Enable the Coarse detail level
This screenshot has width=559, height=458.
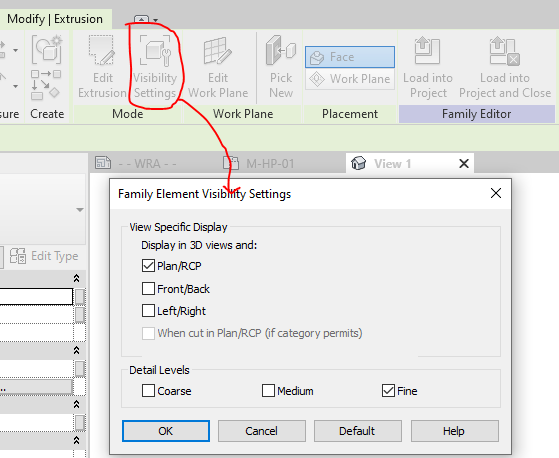148,391
